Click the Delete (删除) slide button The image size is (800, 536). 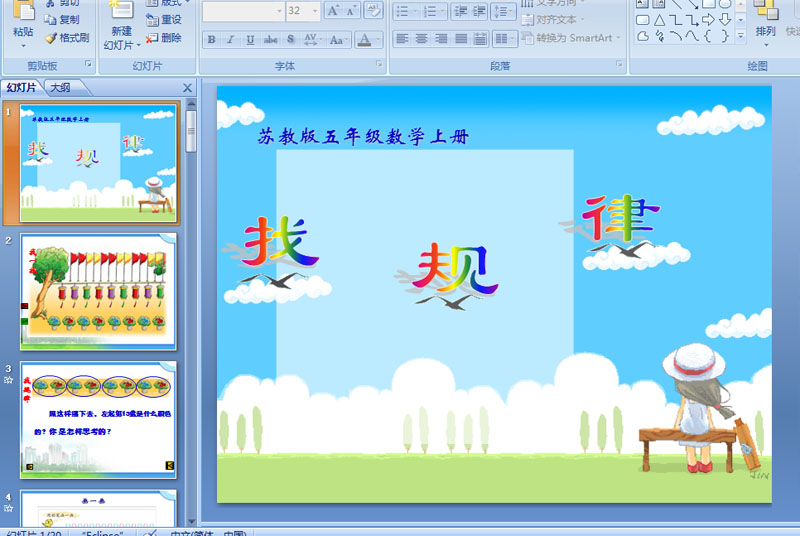[x=164, y=38]
